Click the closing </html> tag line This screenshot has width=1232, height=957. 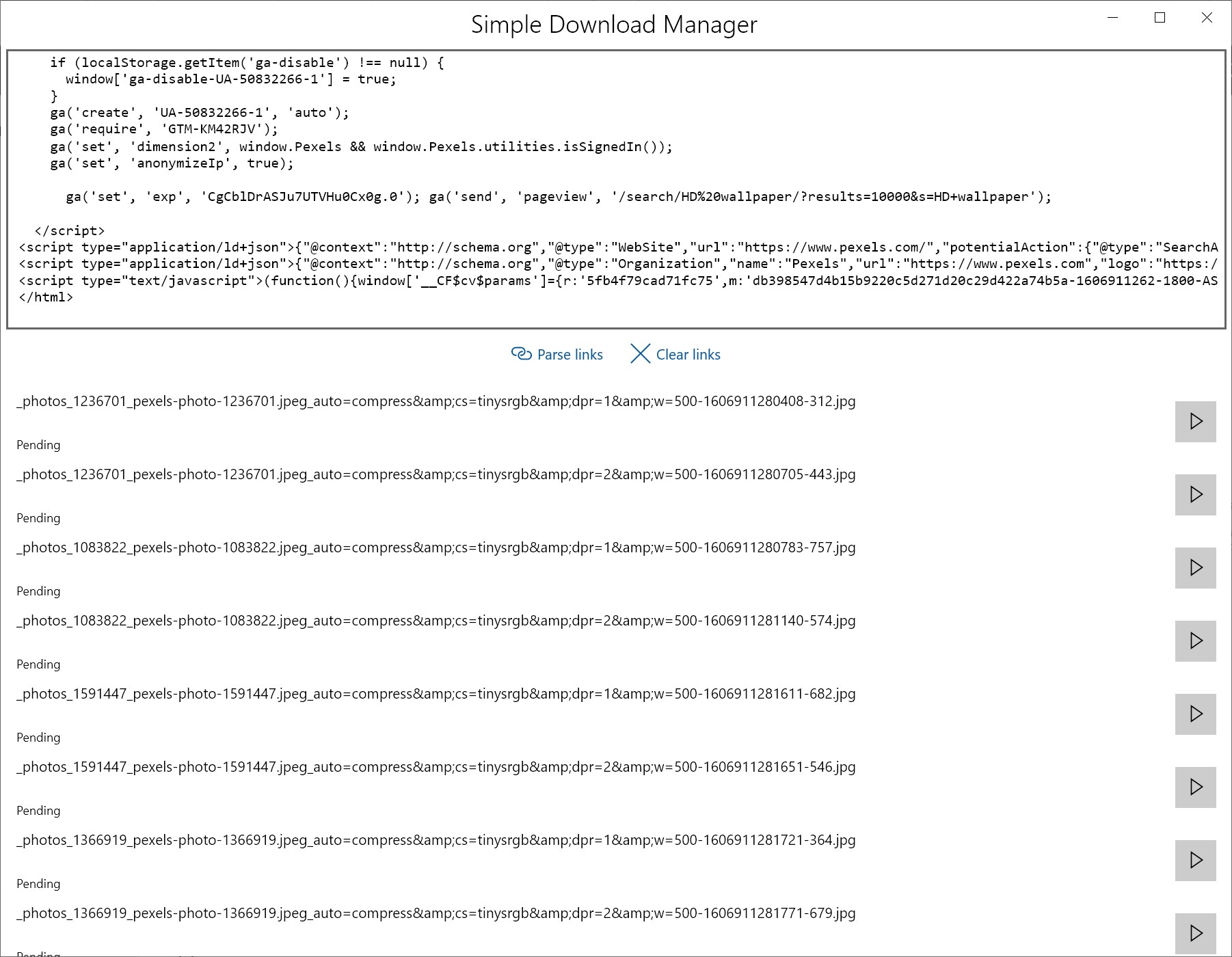click(x=46, y=297)
